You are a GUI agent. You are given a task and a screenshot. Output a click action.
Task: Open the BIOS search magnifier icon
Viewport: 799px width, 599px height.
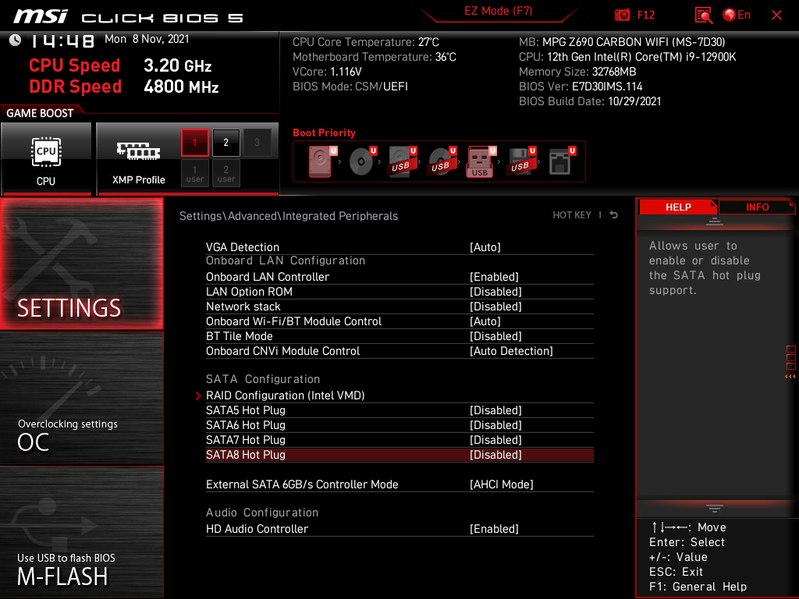click(703, 15)
